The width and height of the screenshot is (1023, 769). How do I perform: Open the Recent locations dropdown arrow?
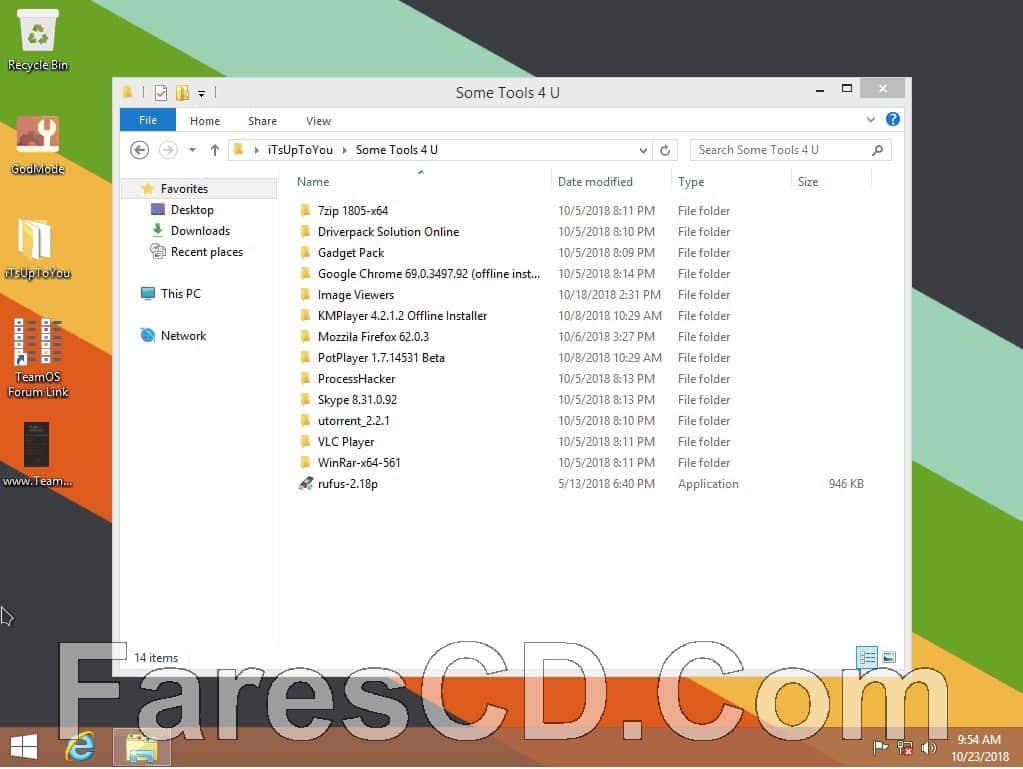click(x=192, y=150)
